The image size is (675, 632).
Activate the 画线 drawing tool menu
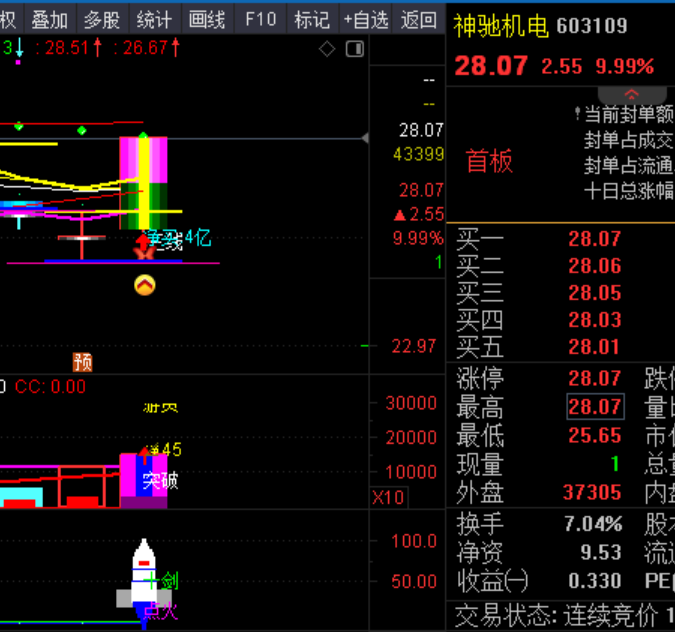[x=207, y=19]
